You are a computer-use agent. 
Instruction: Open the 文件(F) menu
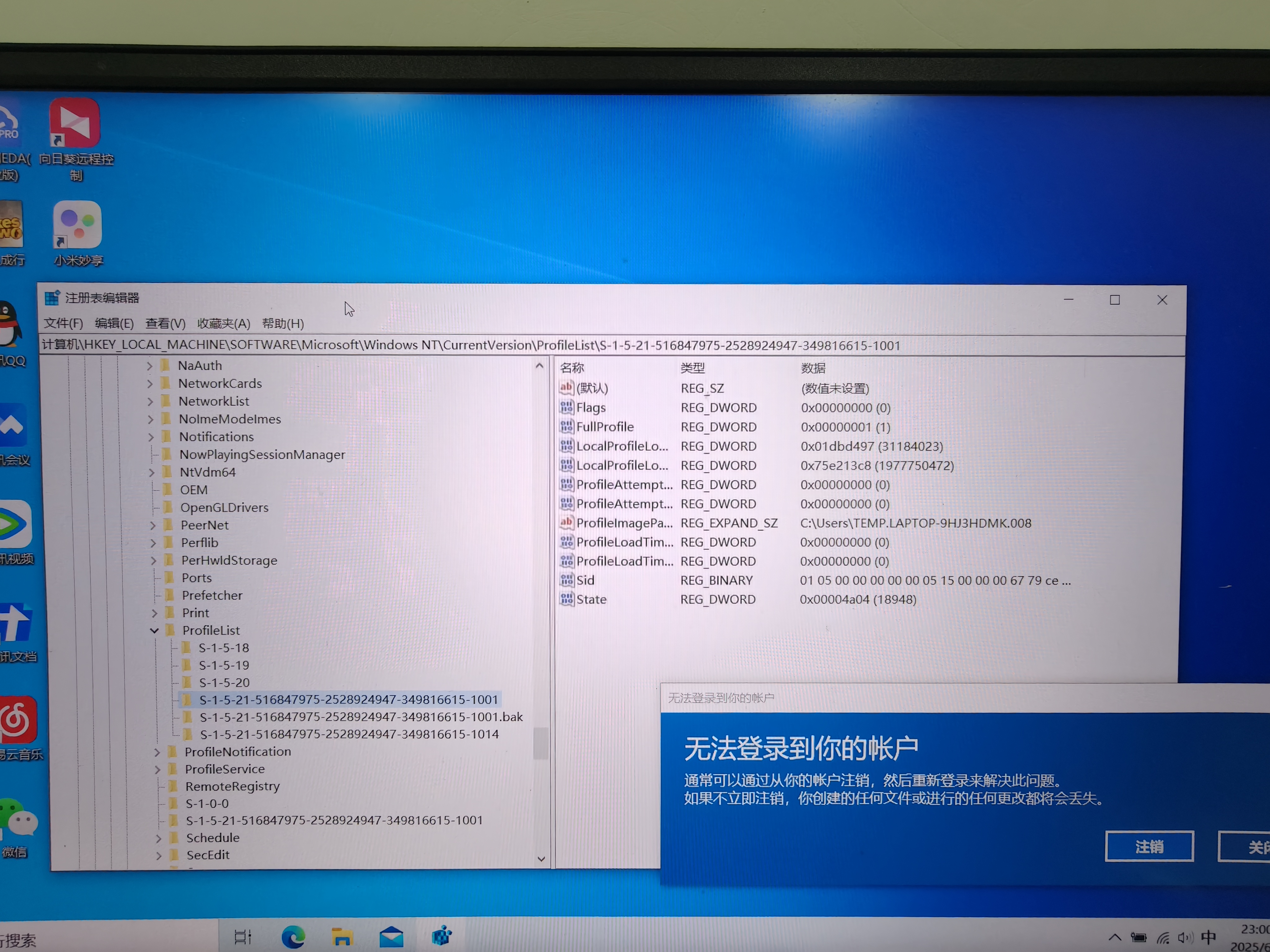tap(64, 324)
